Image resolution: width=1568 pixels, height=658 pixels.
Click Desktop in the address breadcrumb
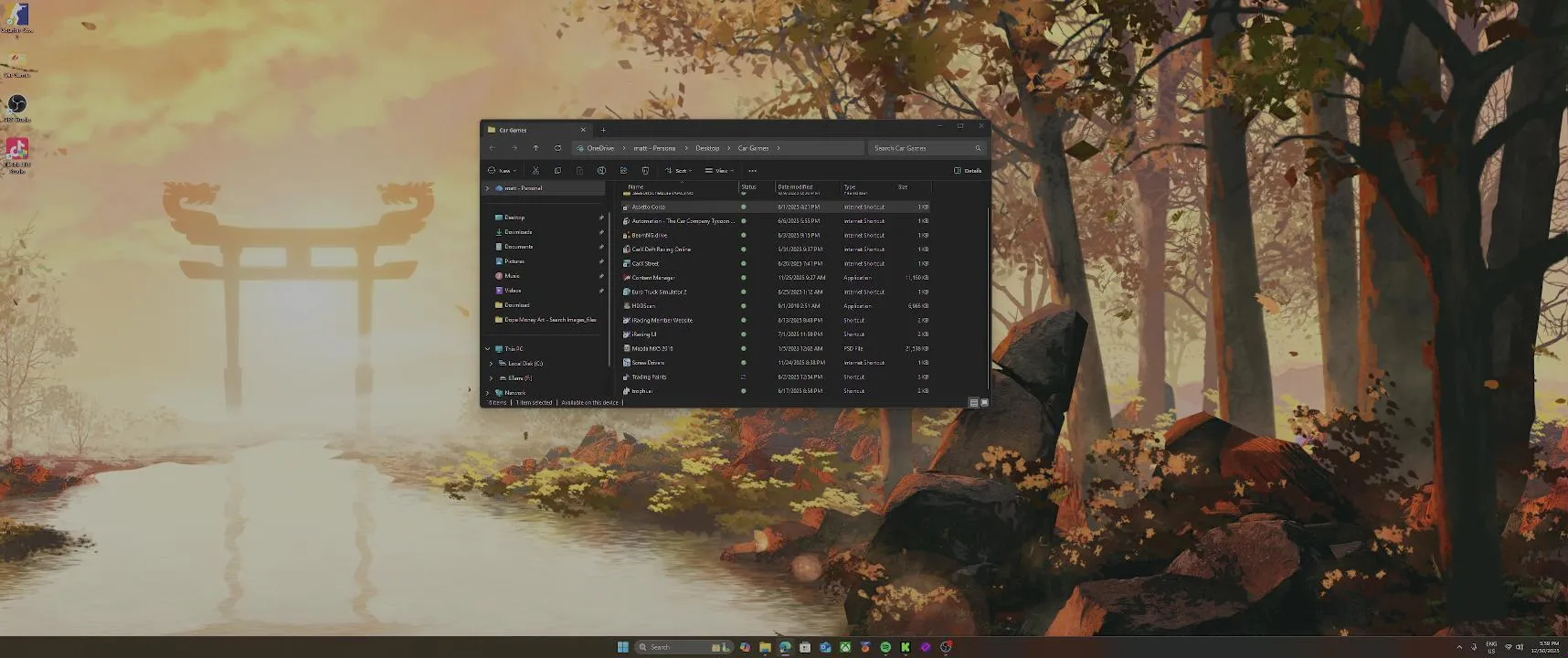tap(707, 148)
